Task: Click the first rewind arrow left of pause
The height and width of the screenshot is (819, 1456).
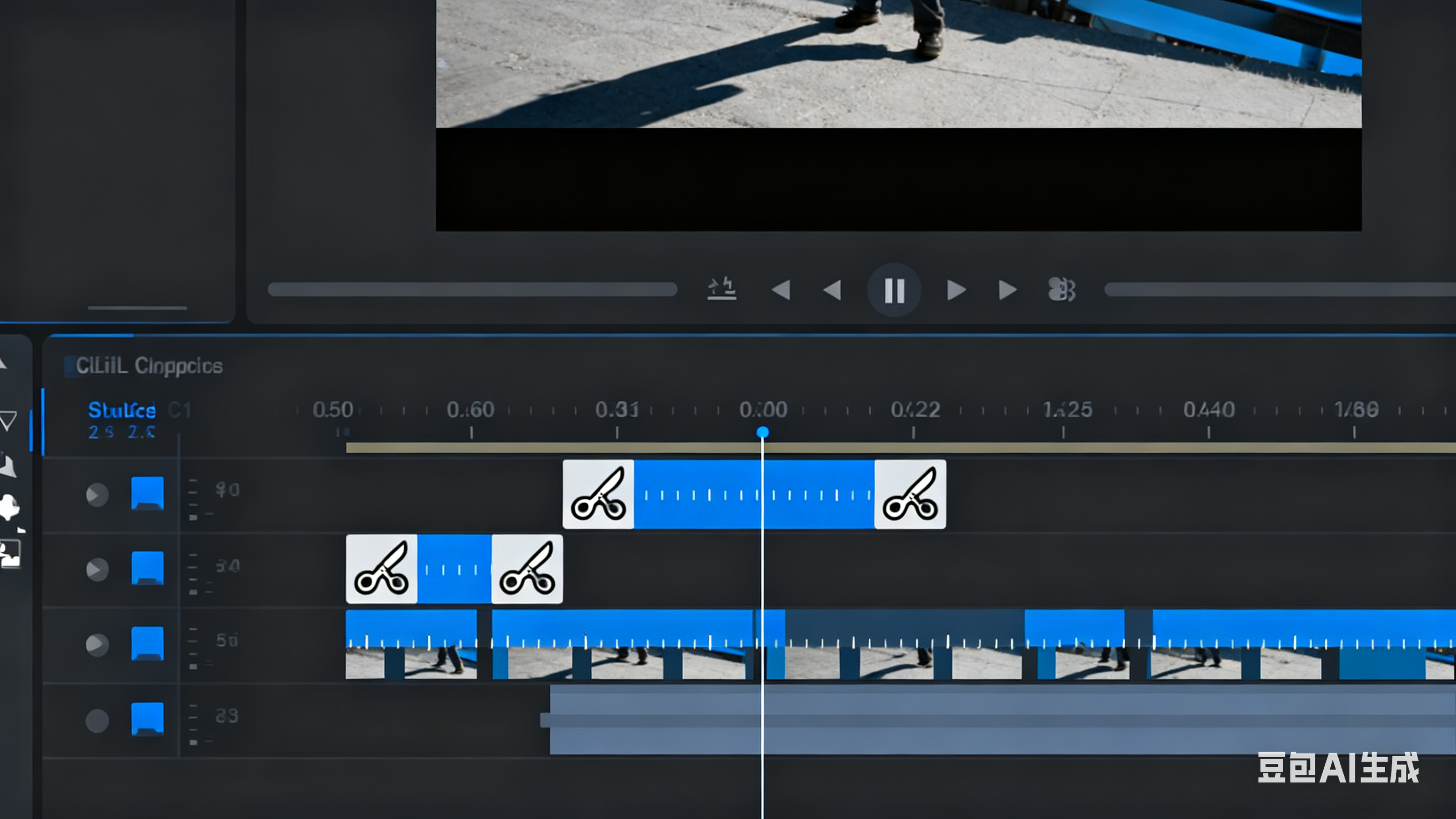Action: (x=782, y=290)
